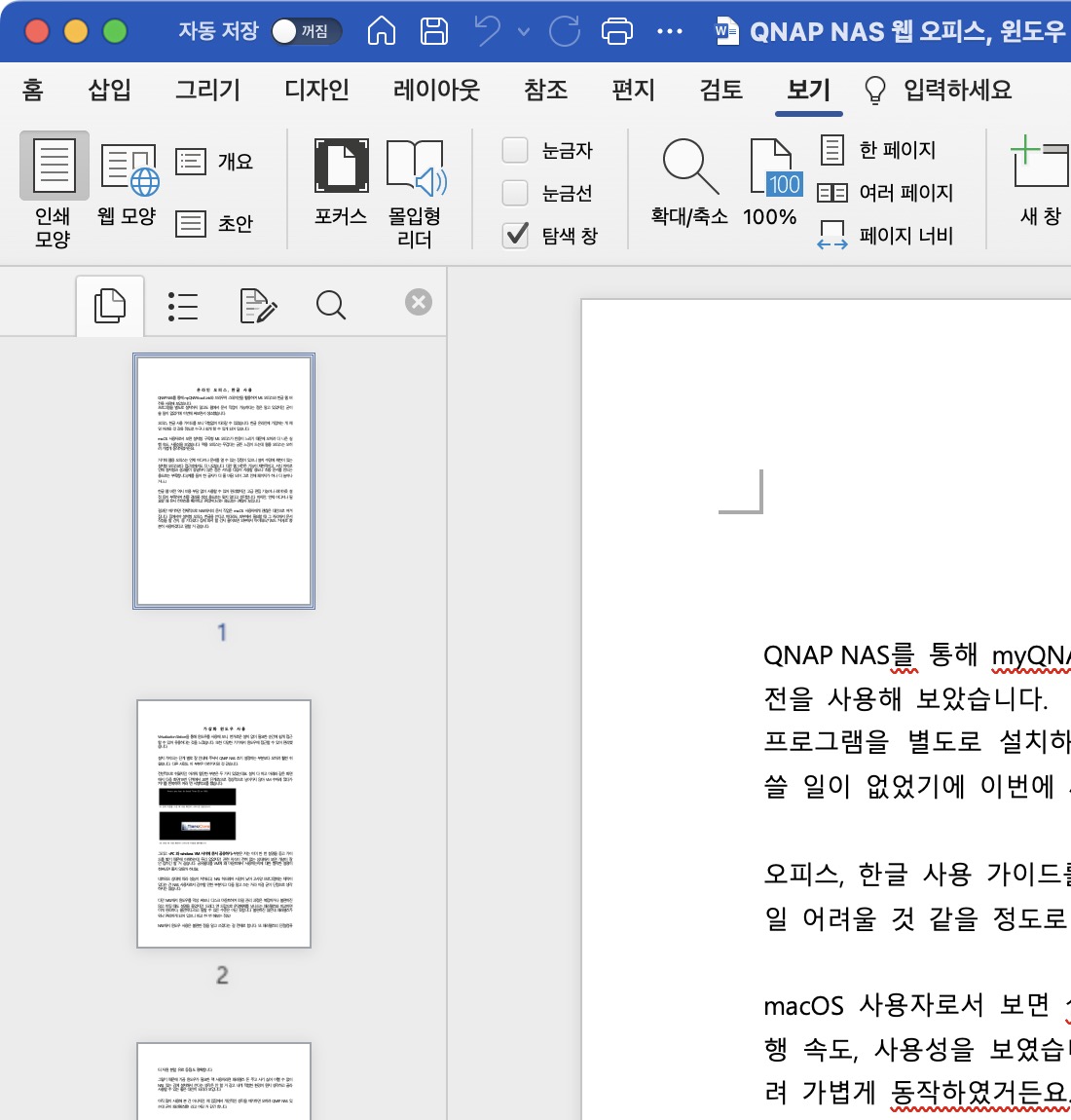Image resolution: width=1071 pixels, height=1120 pixels.
Task: Print the document using printer icon
Action: click(617, 31)
